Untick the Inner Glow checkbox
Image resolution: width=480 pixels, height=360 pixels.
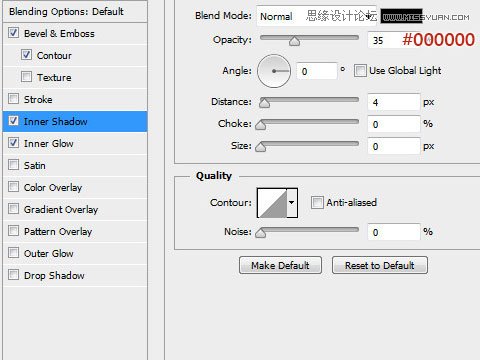[13, 143]
